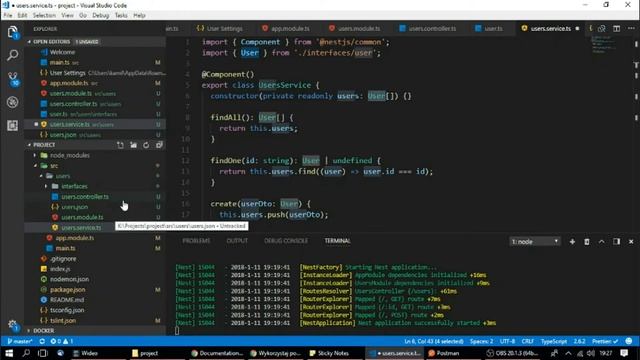The height and width of the screenshot is (360, 640).
Task: Open Windows Task View
Action: [x=42, y=353]
